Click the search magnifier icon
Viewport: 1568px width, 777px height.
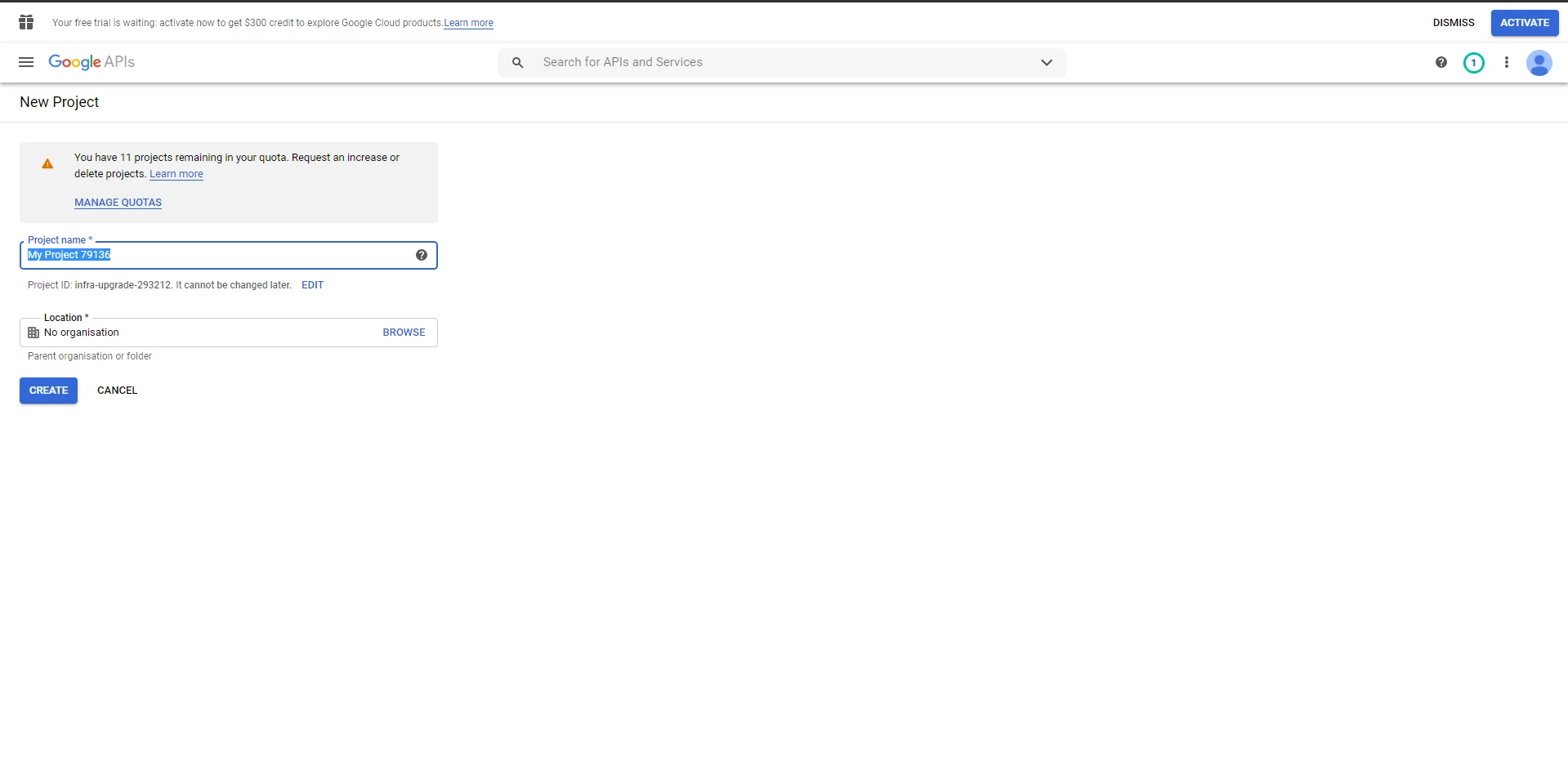pyautogui.click(x=517, y=62)
